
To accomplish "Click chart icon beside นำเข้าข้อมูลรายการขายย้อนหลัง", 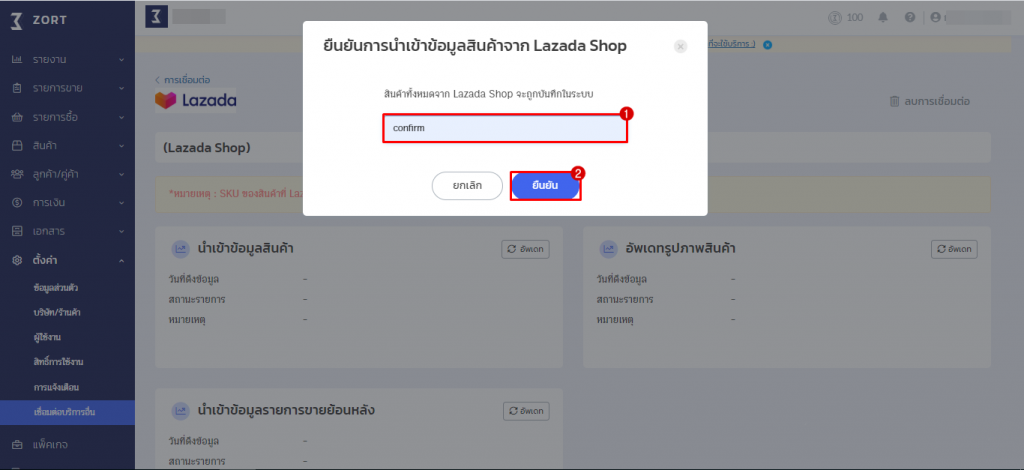I will 180,411.
